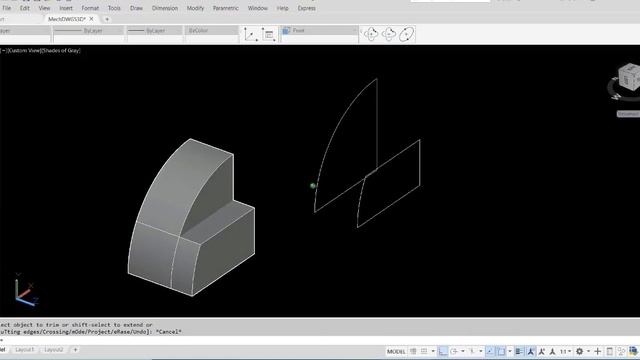Add a new layout tab
640x360 pixels.
pyautogui.click(x=75, y=350)
